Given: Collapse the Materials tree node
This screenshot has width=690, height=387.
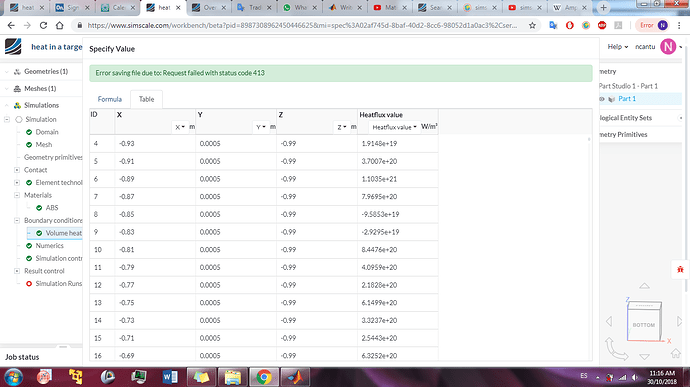Looking at the screenshot, I should click(17, 195).
